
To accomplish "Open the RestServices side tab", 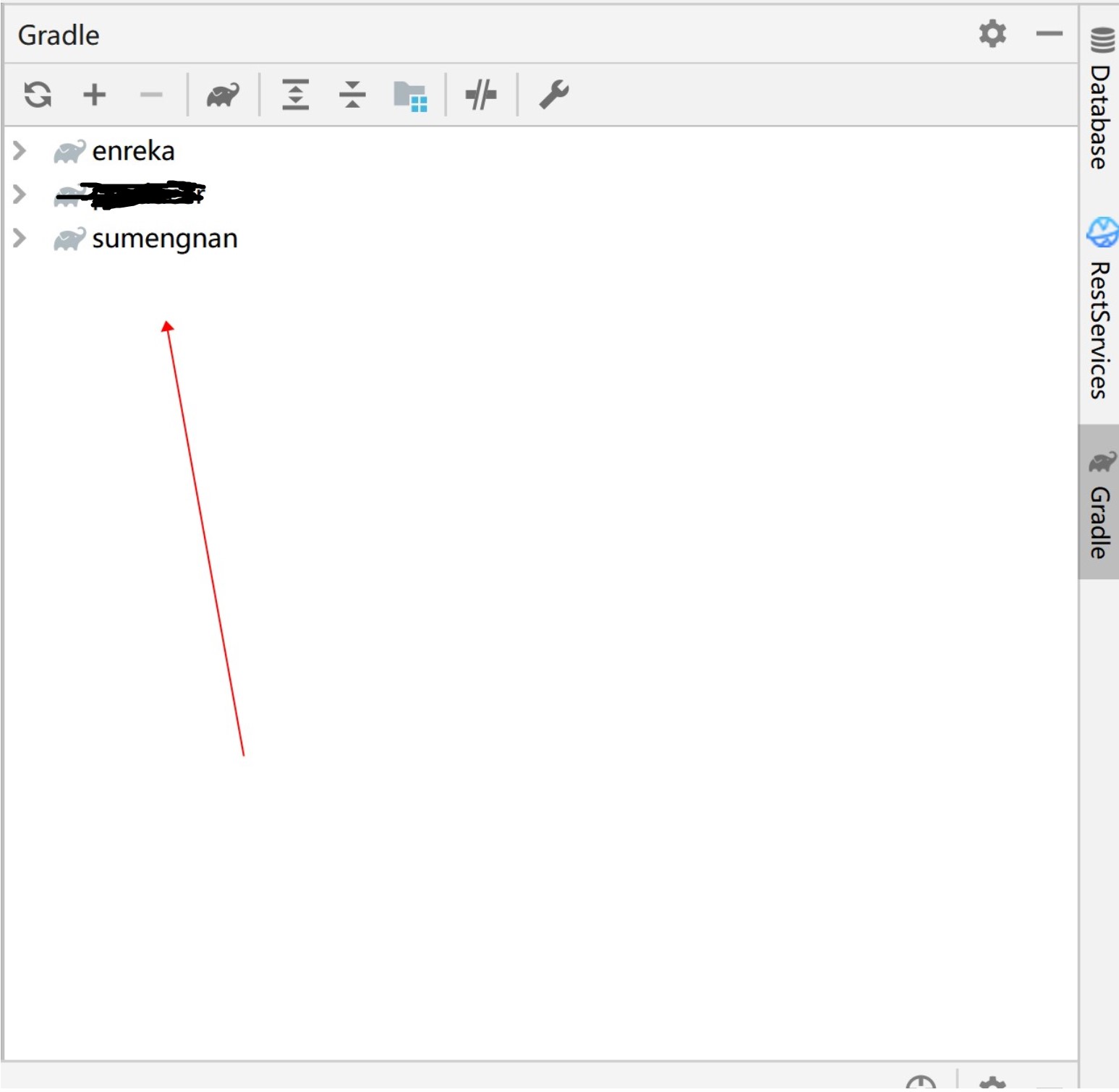I will pos(1100,309).
